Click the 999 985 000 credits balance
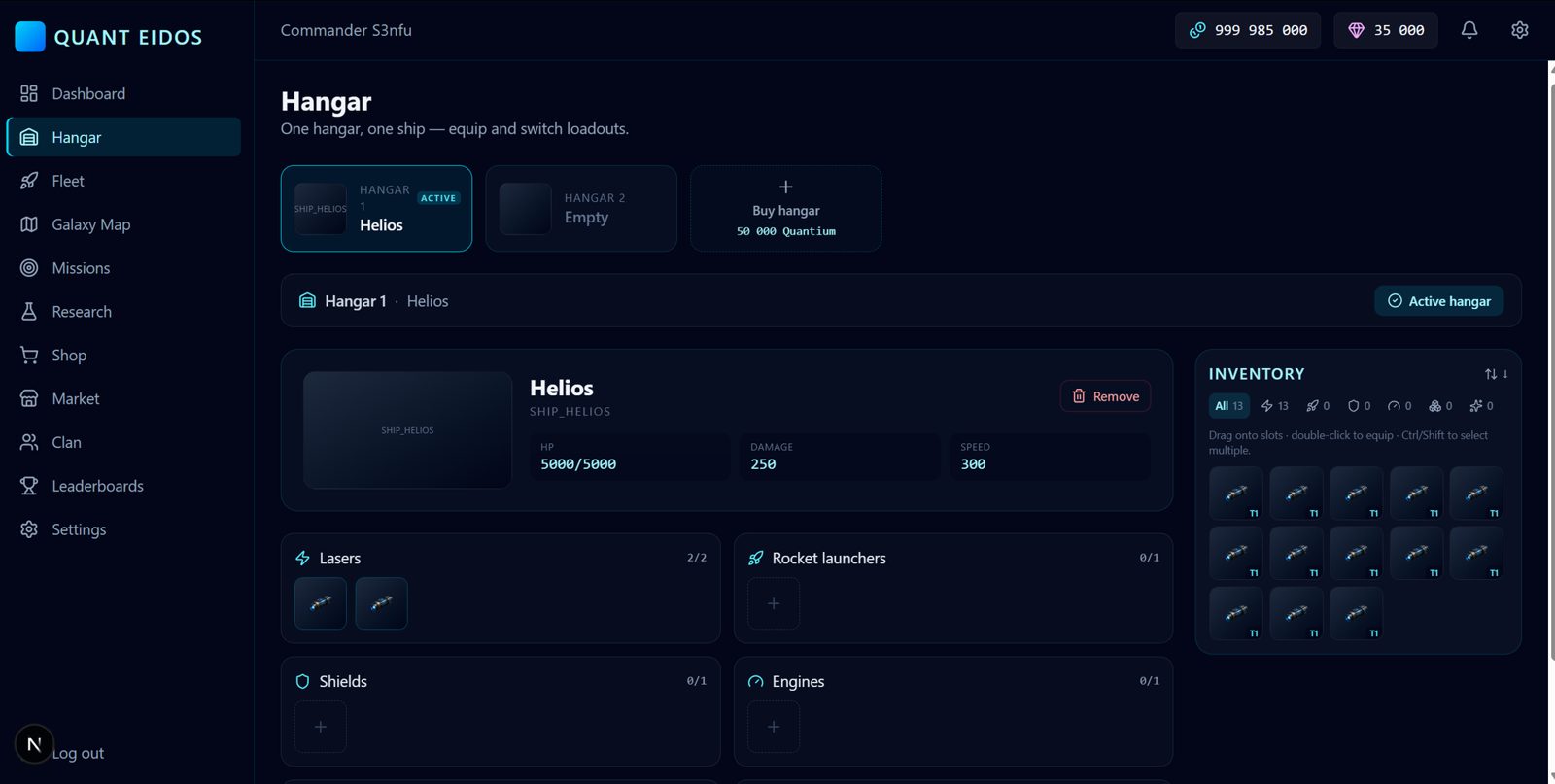This screenshot has width=1555, height=784. pyautogui.click(x=1248, y=30)
